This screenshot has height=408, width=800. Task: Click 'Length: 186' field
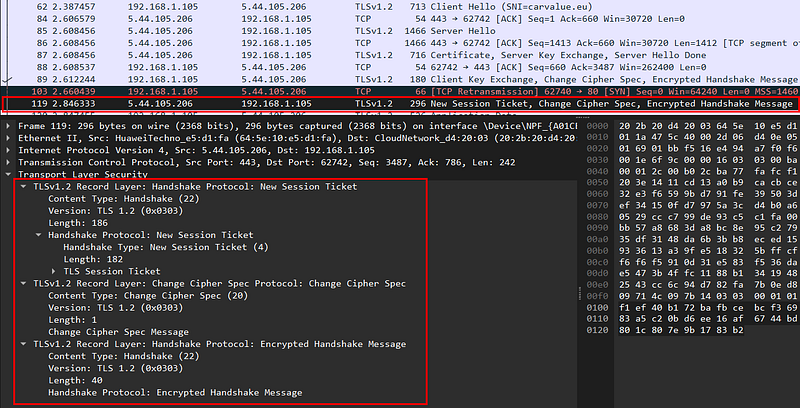tap(78, 223)
